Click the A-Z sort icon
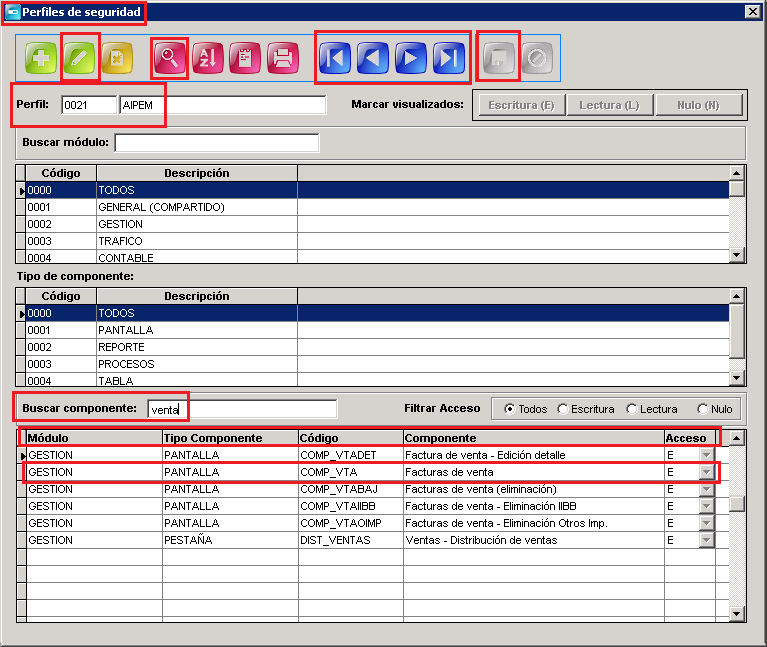This screenshot has height=647, width=767. 207,58
